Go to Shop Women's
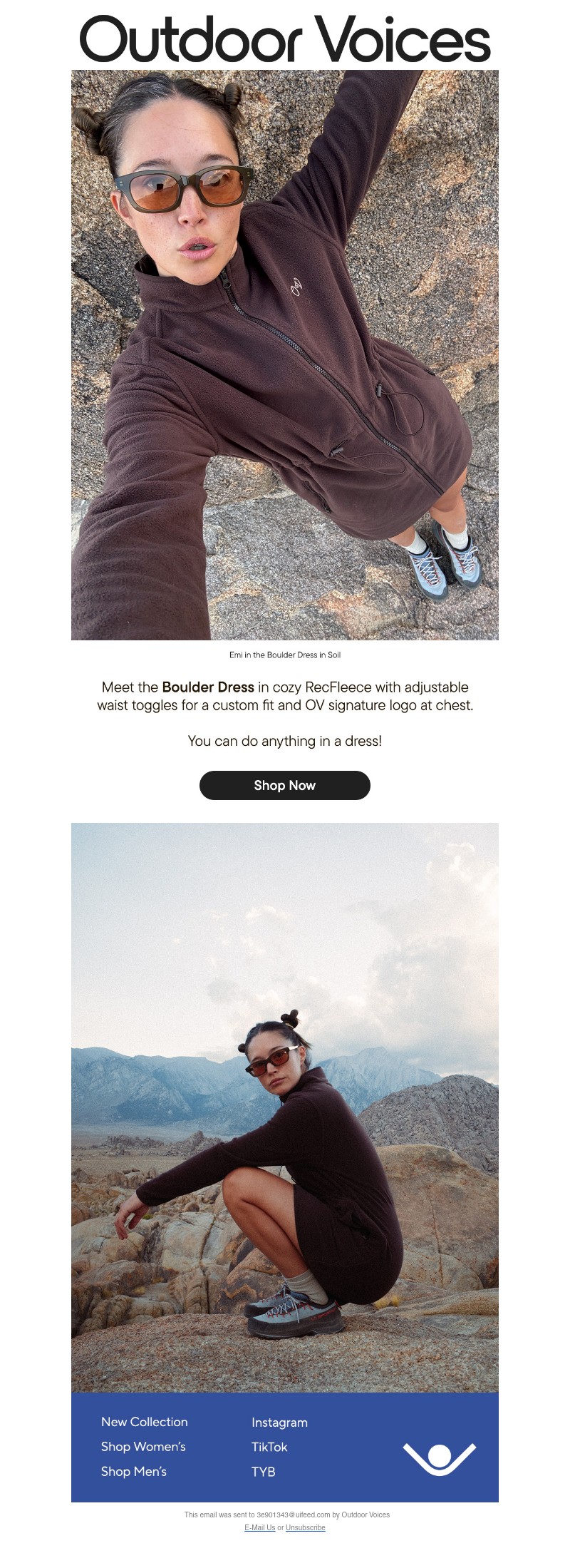The height and width of the screenshot is (1568, 570). (143, 1447)
